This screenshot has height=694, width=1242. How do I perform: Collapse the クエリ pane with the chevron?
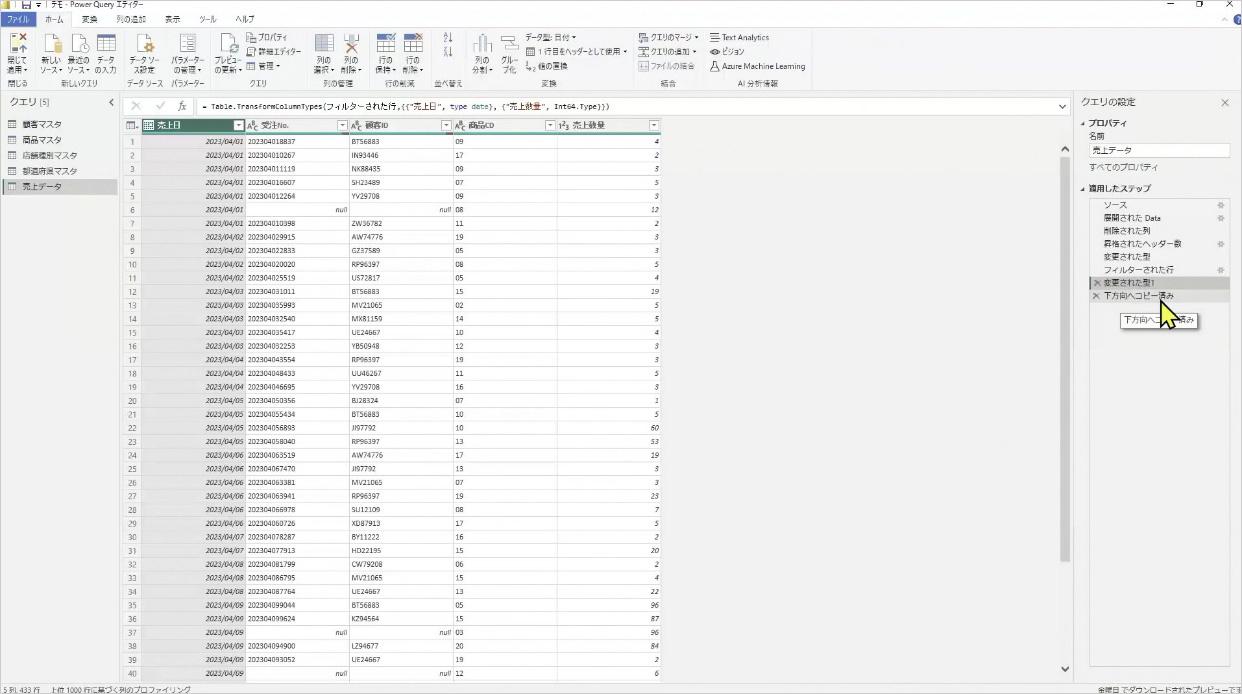[110, 101]
